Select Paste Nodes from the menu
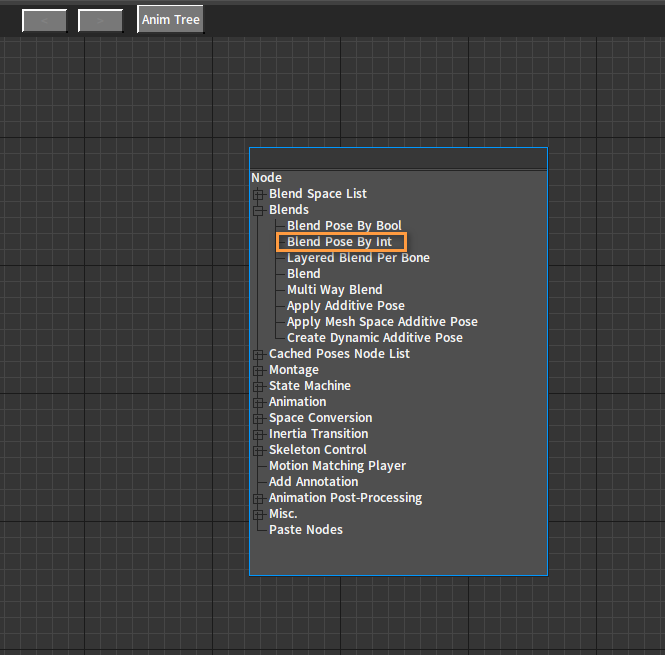665x655 pixels. click(305, 530)
